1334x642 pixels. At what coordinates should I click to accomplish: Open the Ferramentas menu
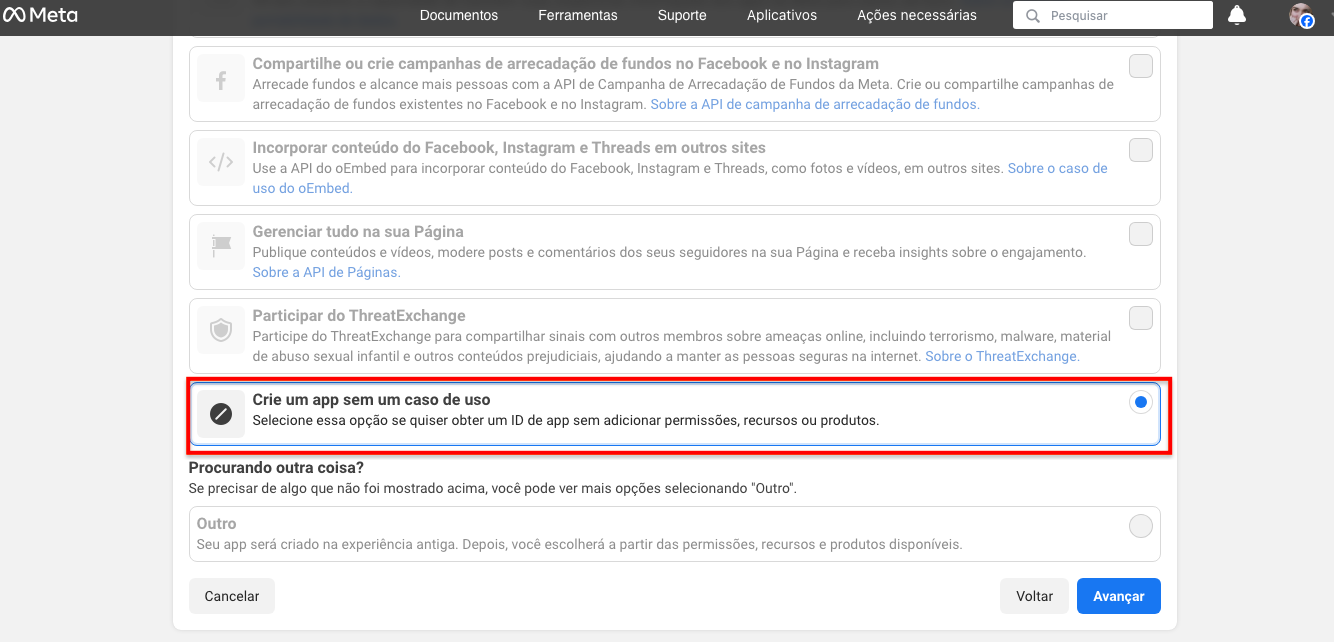click(x=578, y=15)
